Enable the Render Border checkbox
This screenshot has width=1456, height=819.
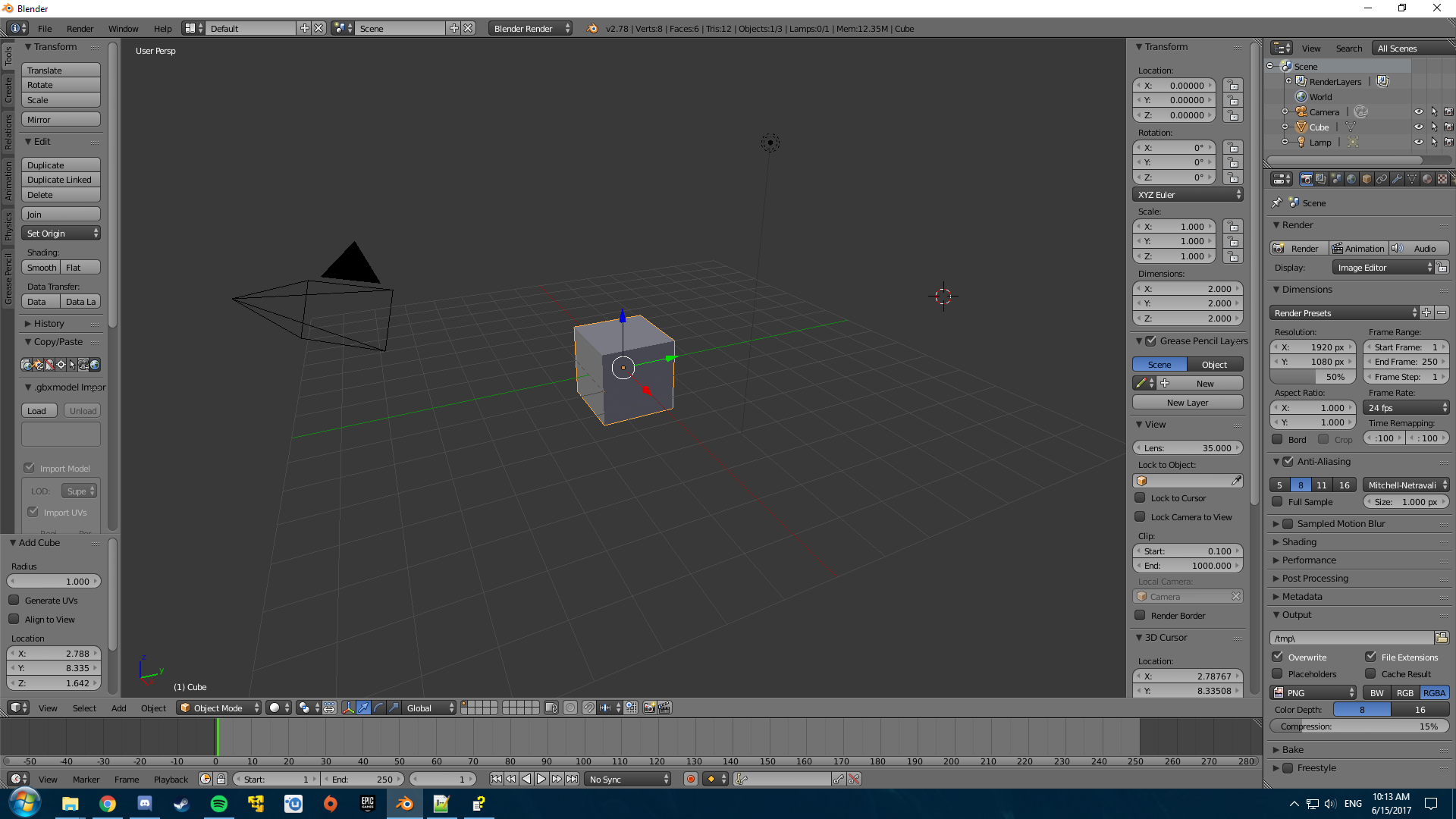click(x=1140, y=616)
